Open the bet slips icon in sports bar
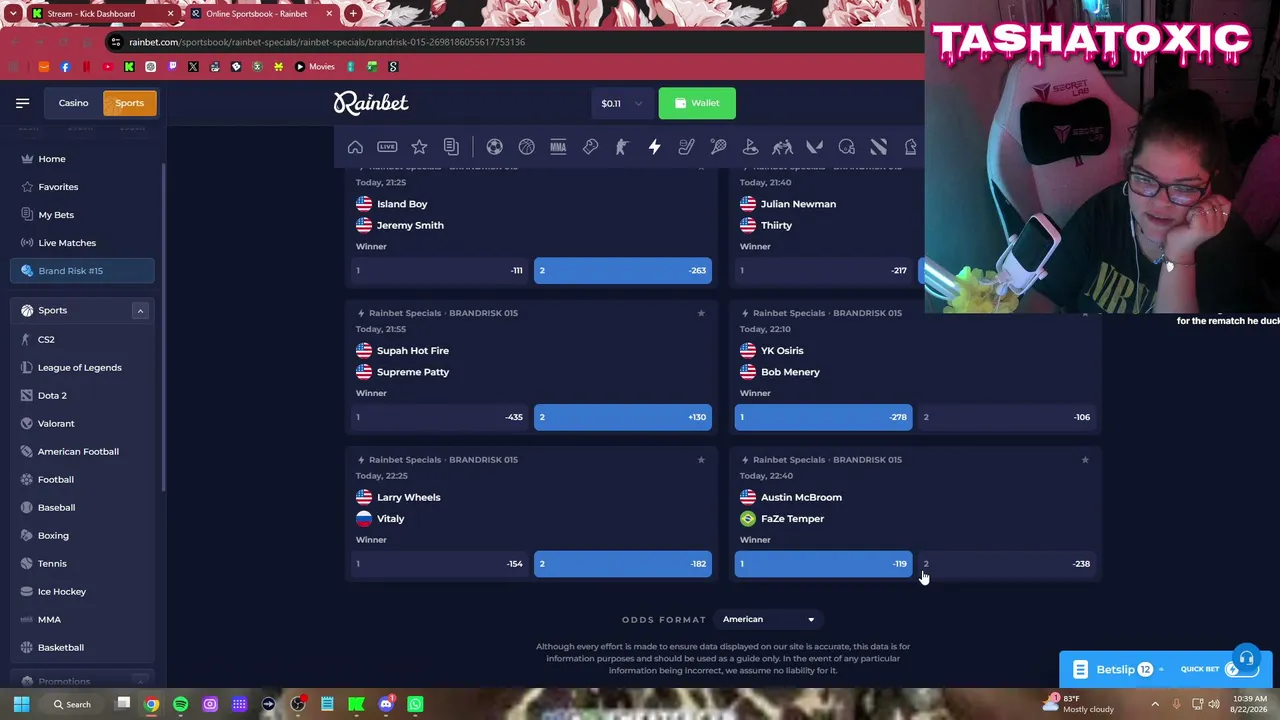Screen dimensions: 1280x720 point(451,147)
